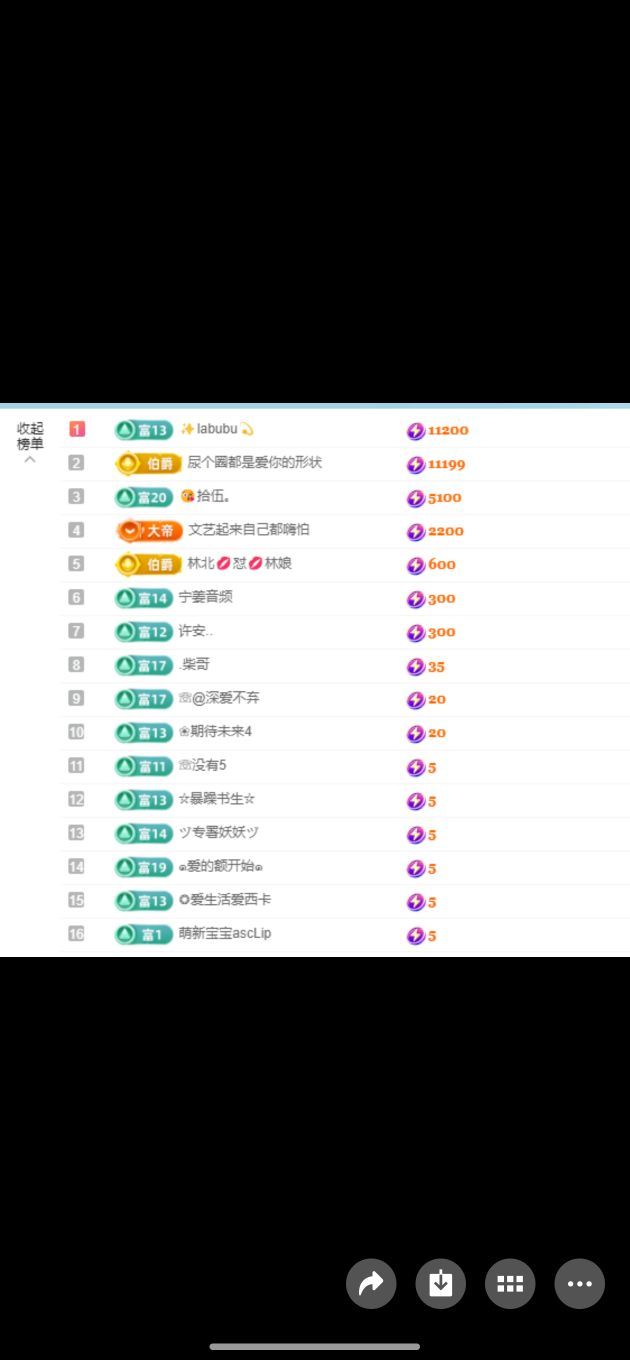Click score value 11199
Screen dimensions: 630x1360
click(447, 465)
